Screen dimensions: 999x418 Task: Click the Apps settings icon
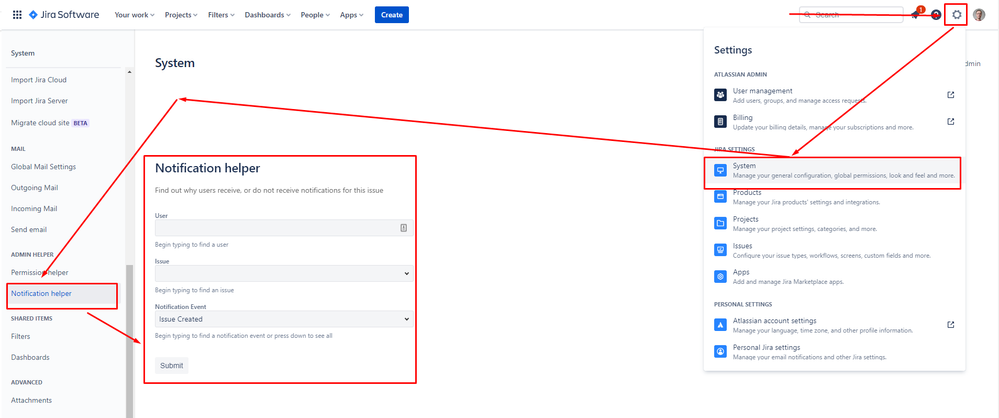721,277
